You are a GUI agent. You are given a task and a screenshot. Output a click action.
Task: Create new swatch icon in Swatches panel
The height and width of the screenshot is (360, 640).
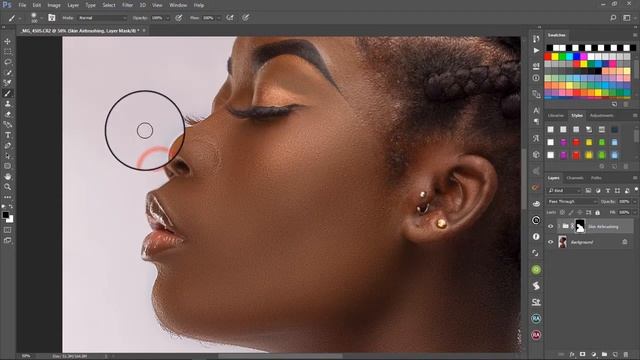click(x=615, y=104)
